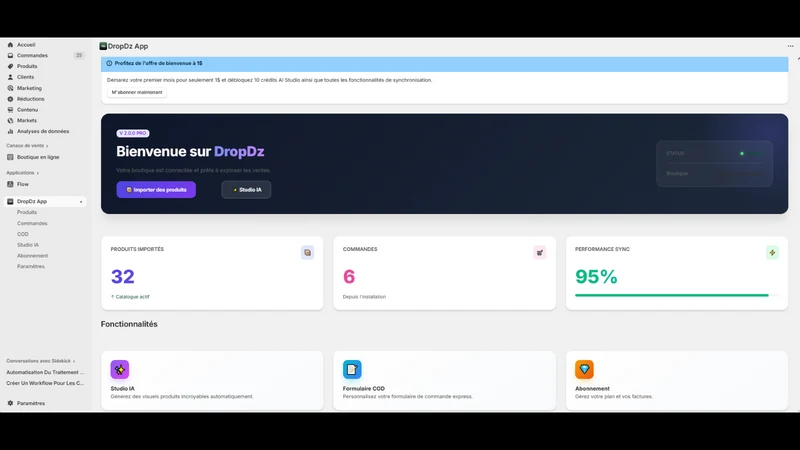Click the number 6 on Commandes card

[349, 277]
